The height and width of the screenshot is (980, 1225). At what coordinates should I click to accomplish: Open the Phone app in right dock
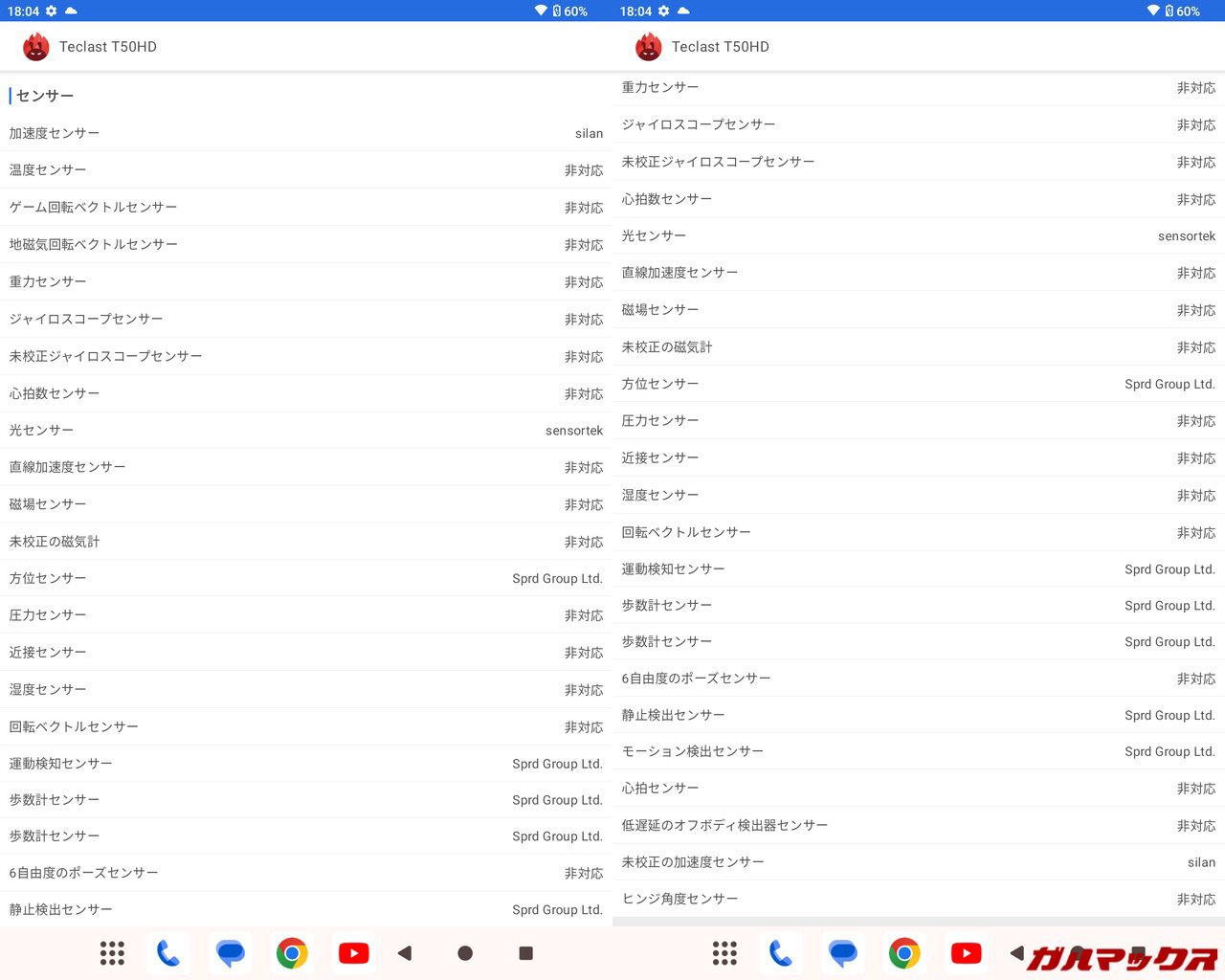pyautogui.click(x=781, y=953)
